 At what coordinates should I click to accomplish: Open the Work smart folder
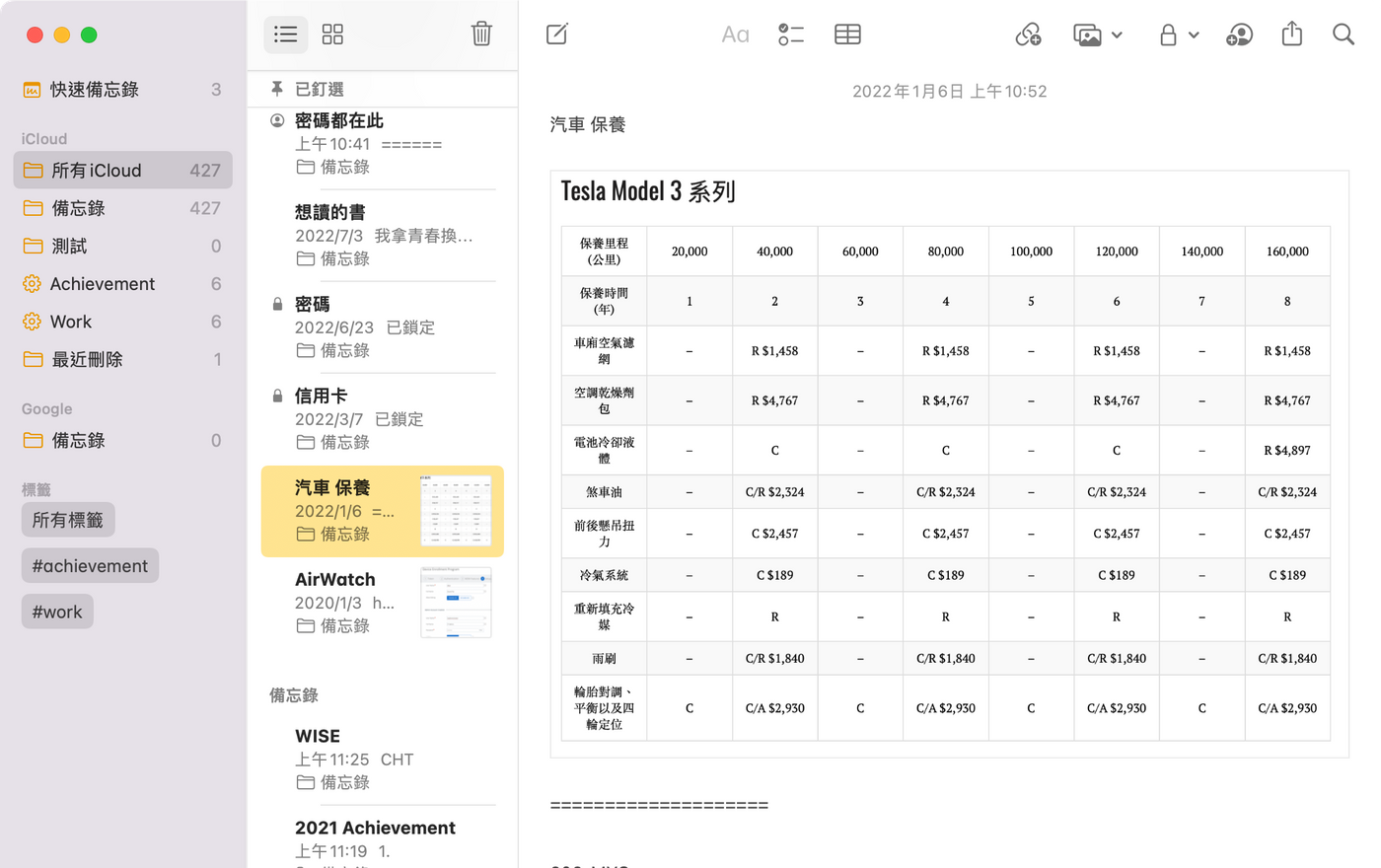(123, 322)
